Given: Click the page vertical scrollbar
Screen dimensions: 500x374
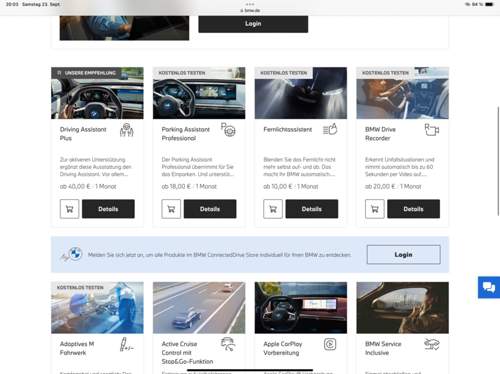Looking at the screenshot, I should tap(498, 161).
